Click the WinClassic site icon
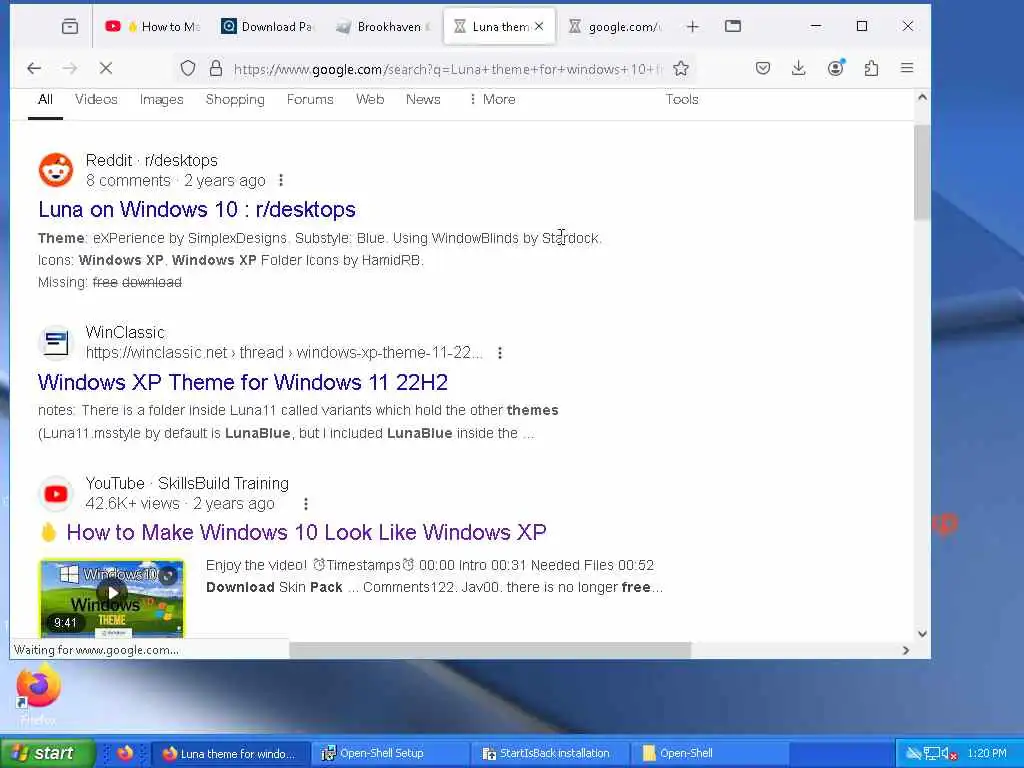The height and width of the screenshot is (768, 1024). point(56,342)
